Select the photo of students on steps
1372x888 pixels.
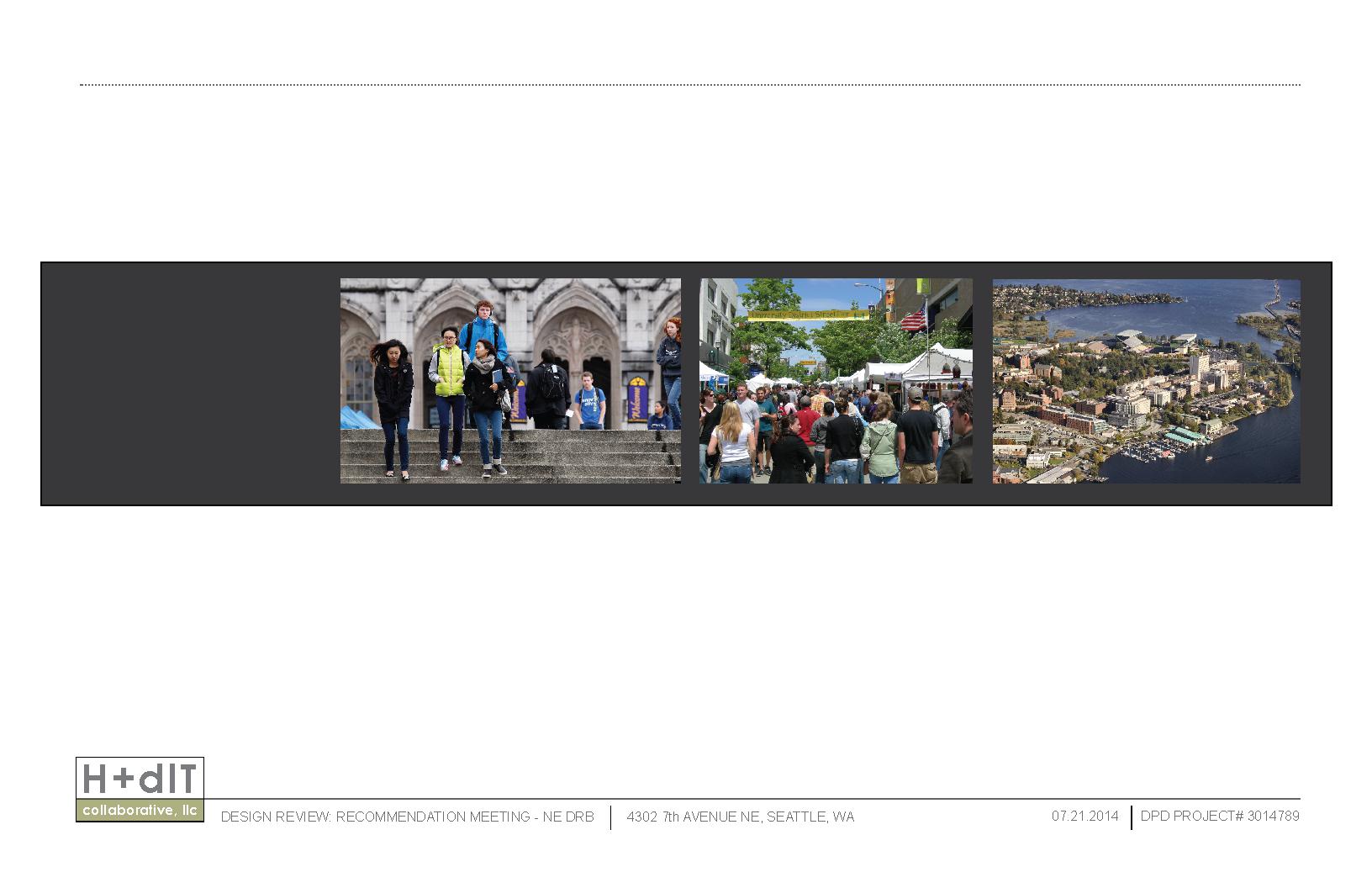pos(510,381)
